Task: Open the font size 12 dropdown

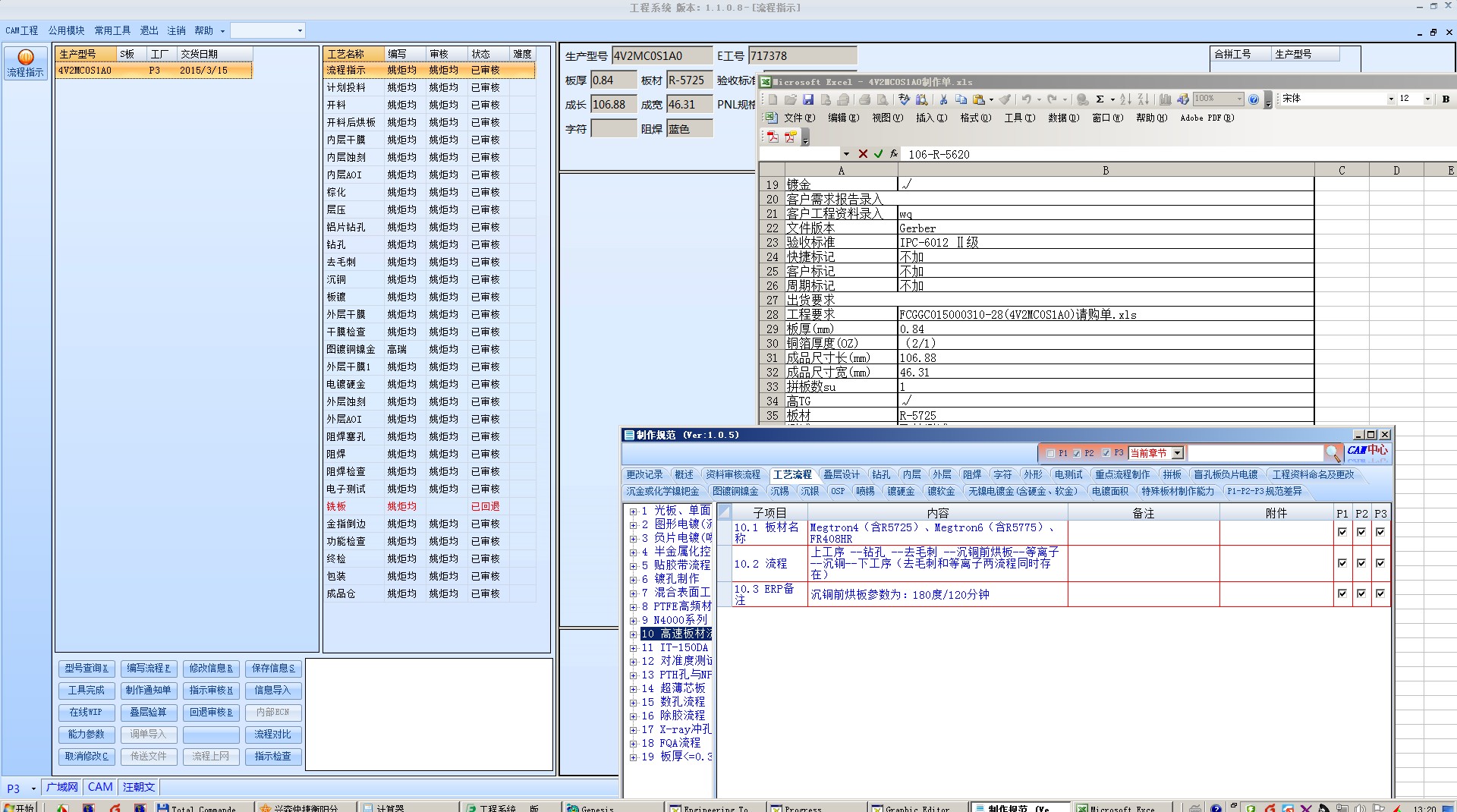Action: [1427, 99]
